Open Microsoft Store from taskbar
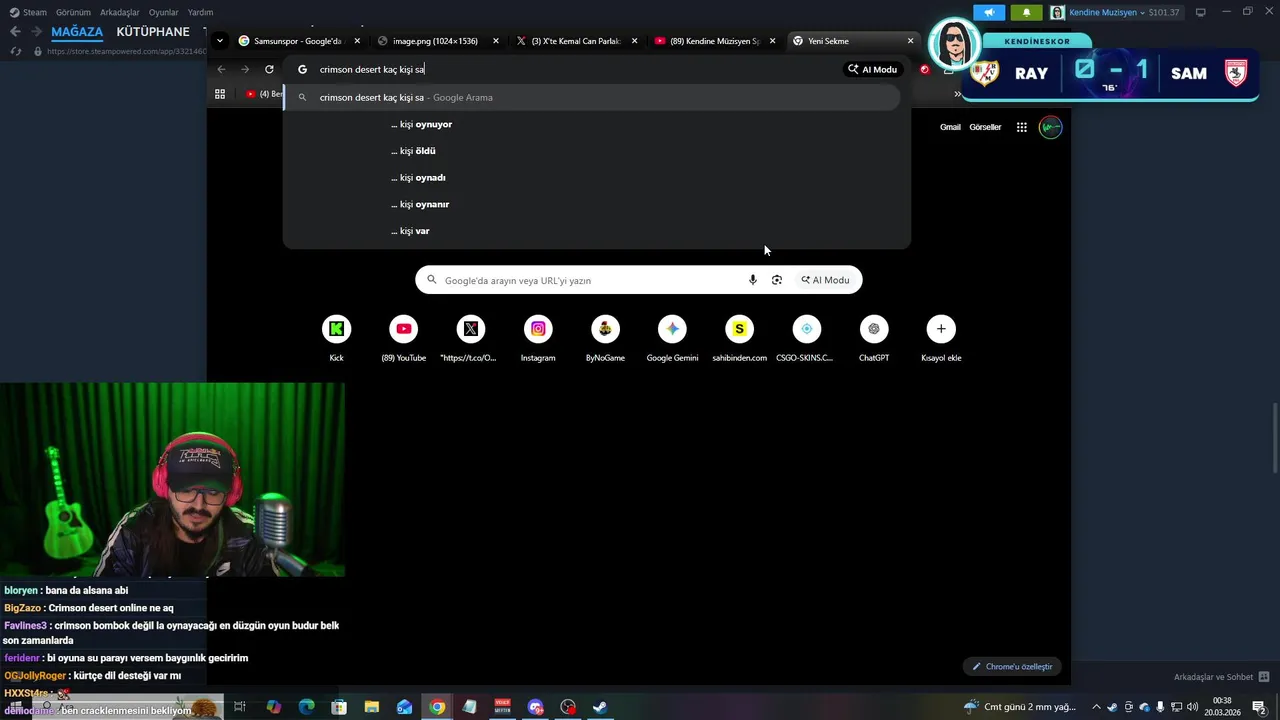This screenshot has height=720, width=1280. (x=339, y=707)
